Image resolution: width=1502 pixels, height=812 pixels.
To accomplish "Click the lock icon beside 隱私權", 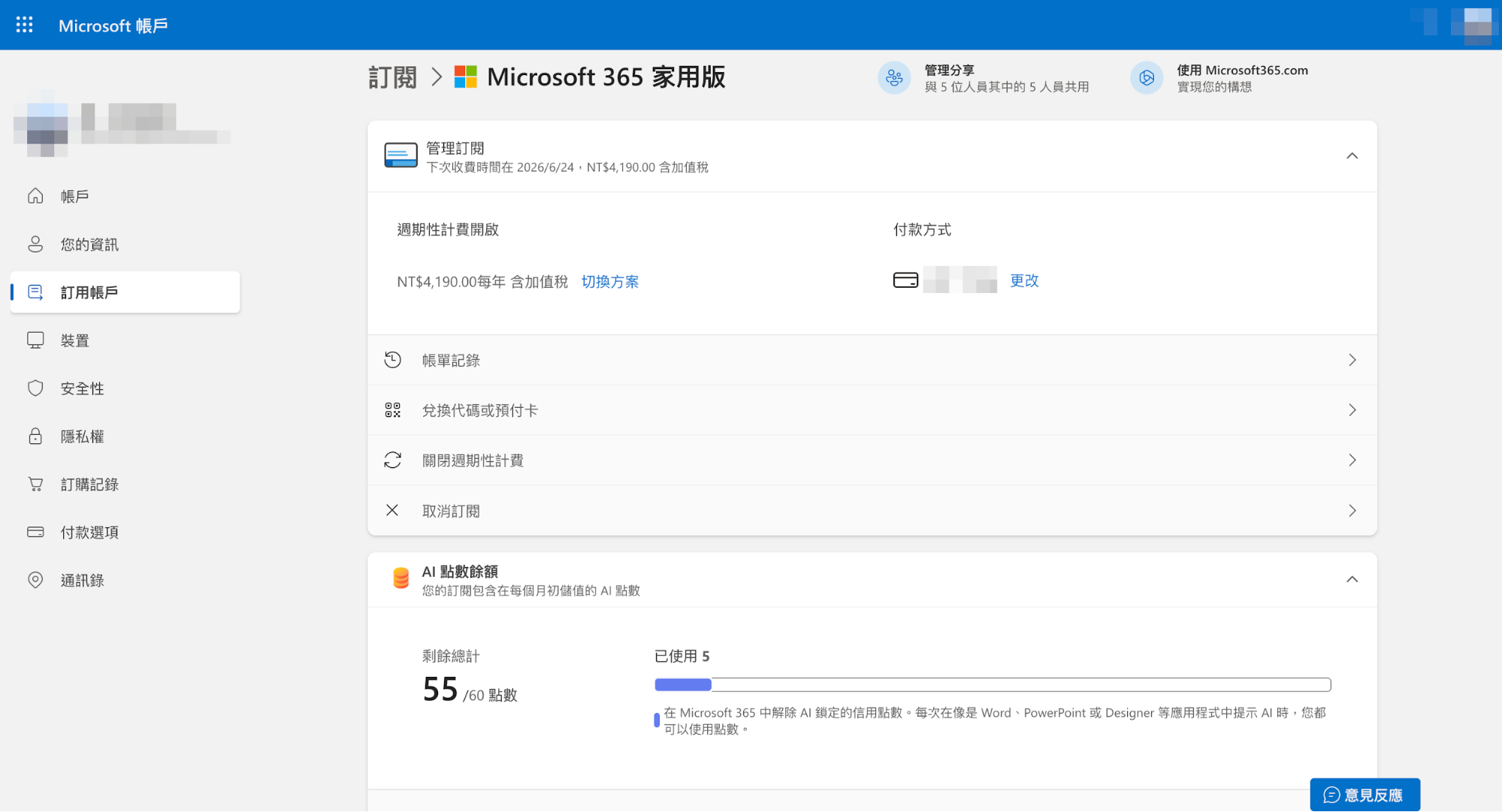I will click(35, 436).
